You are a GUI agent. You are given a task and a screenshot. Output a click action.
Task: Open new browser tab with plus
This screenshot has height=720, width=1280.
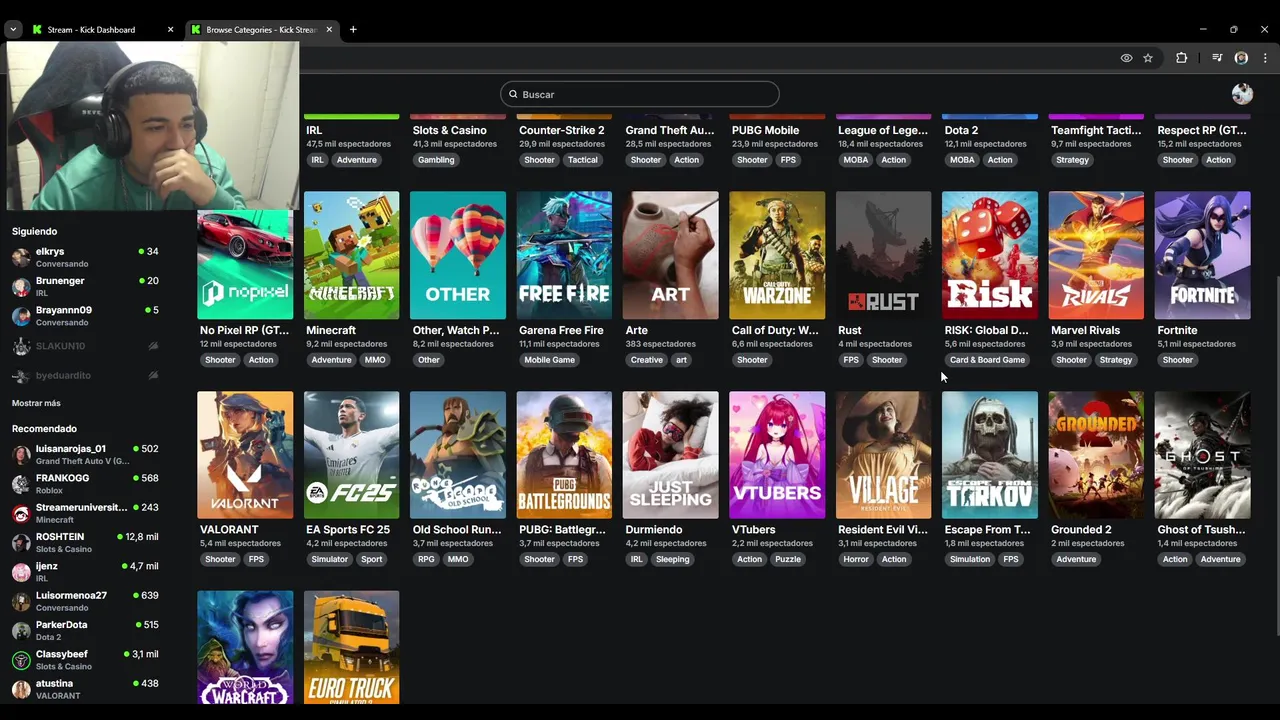(353, 29)
